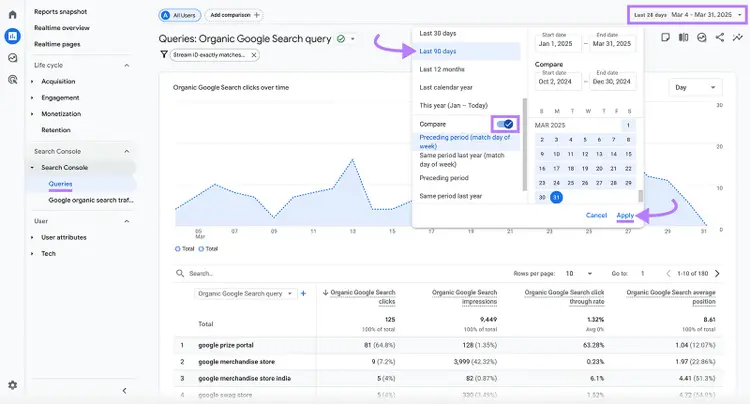Select Queries under Search Console
The height and width of the screenshot is (404, 750).
tap(60, 184)
